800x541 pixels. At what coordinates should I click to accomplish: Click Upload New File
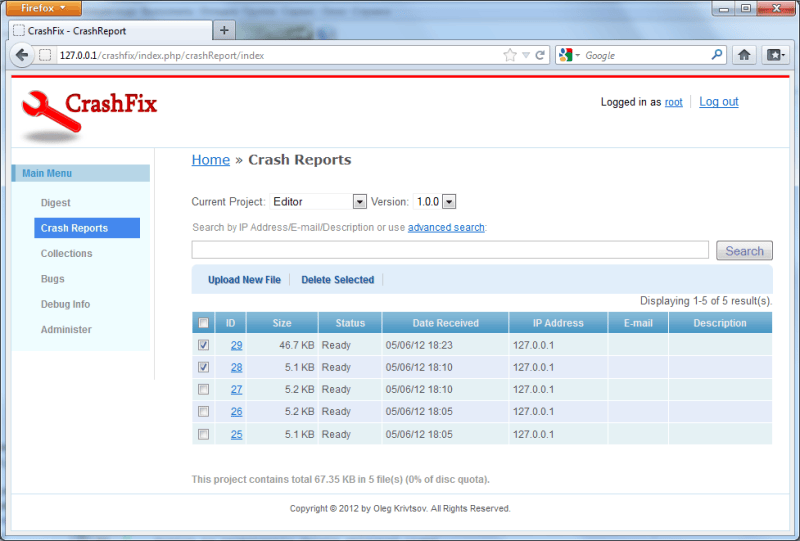244,280
